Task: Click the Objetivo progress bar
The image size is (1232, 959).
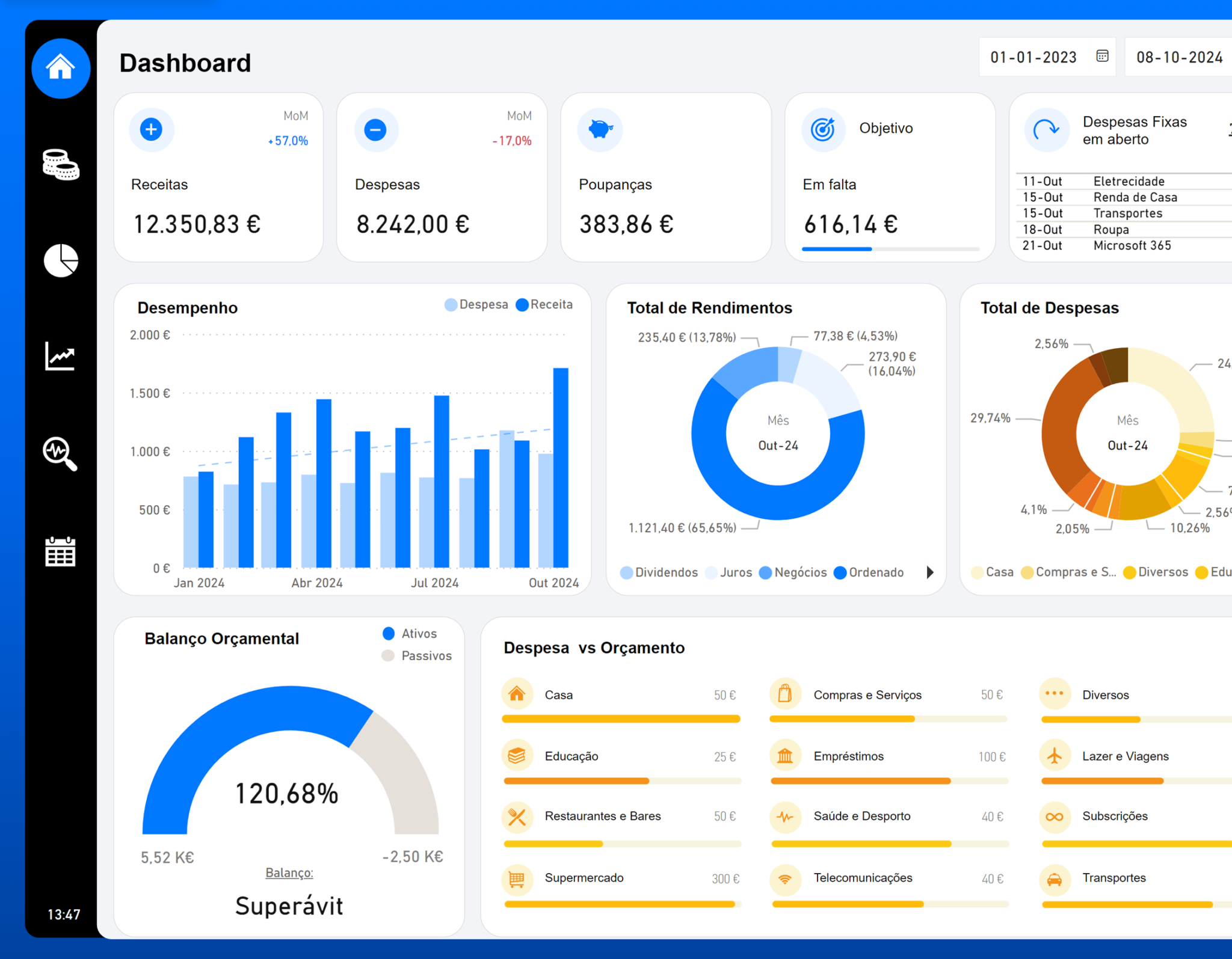Action: pos(890,249)
